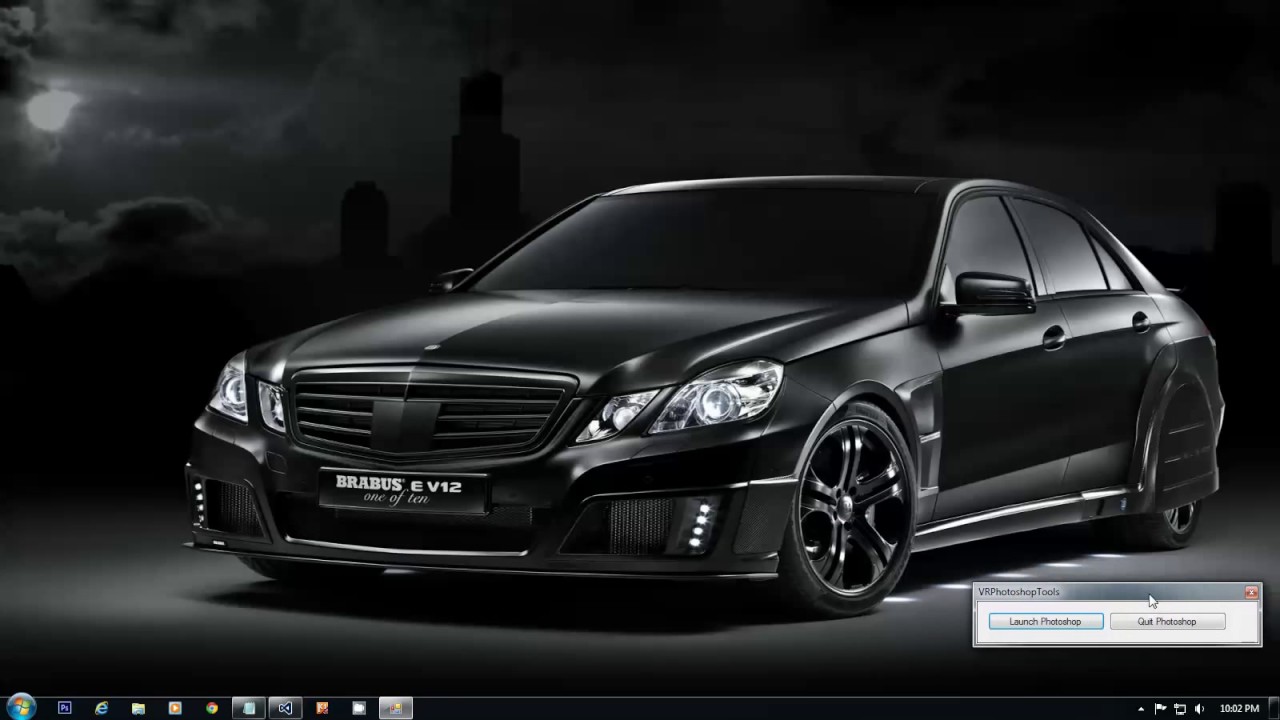Screen dimensions: 1280x720
Task: Open the orange paint app taskbar icon
Action: 322,708
